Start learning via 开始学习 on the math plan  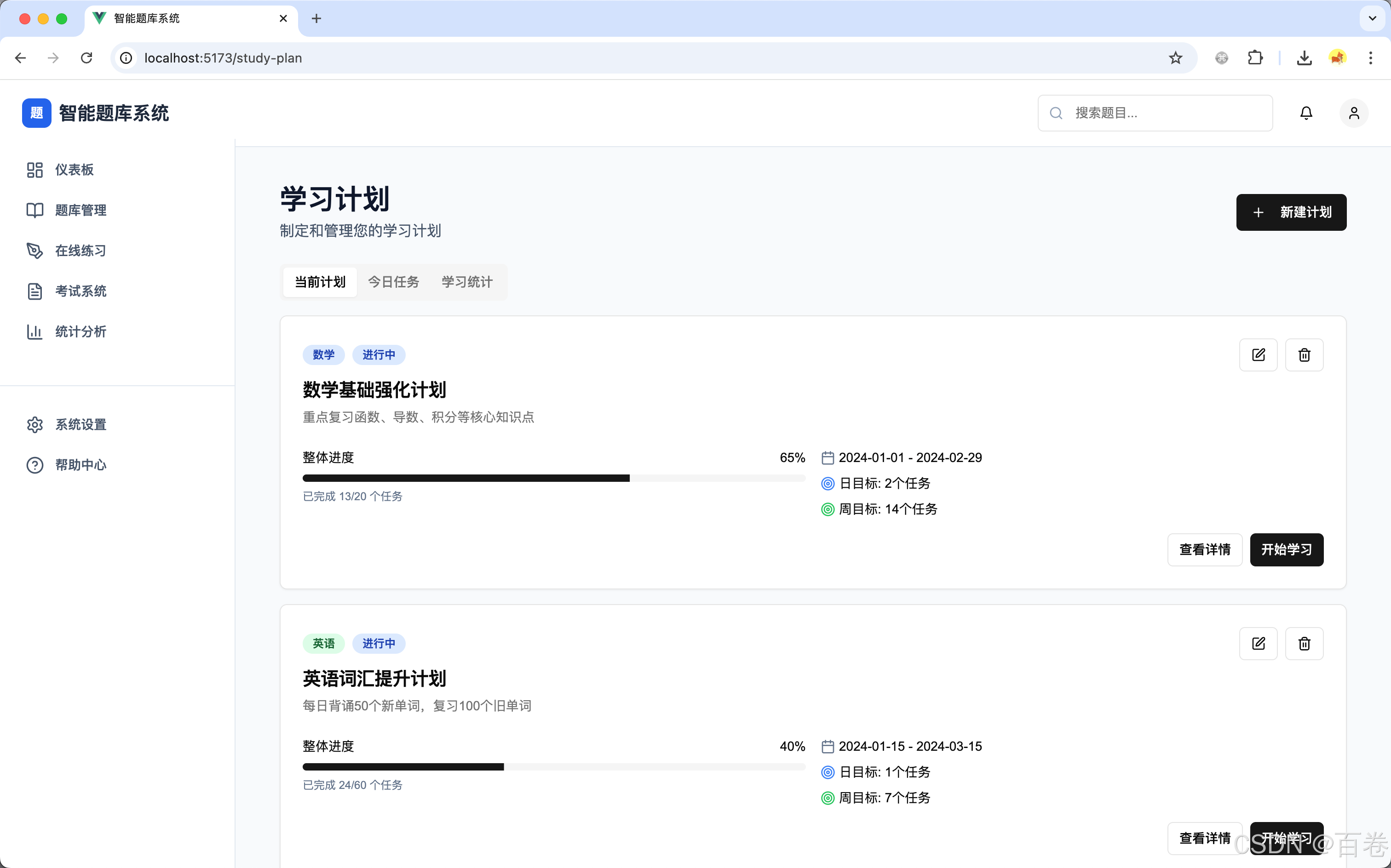click(1287, 549)
